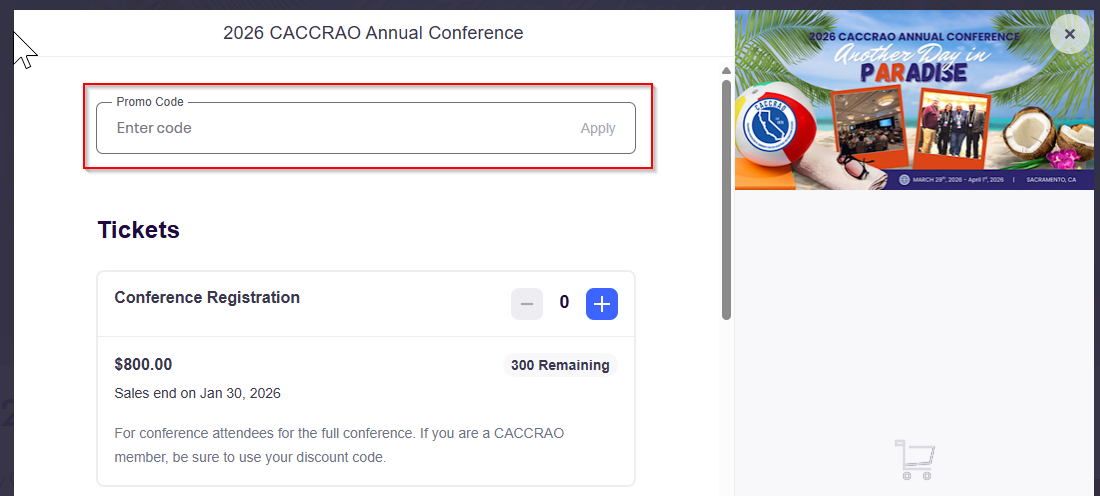Click the Conference Registration ticket title
Image resolution: width=1100 pixels, height=496 pixels.
point(207,297)
